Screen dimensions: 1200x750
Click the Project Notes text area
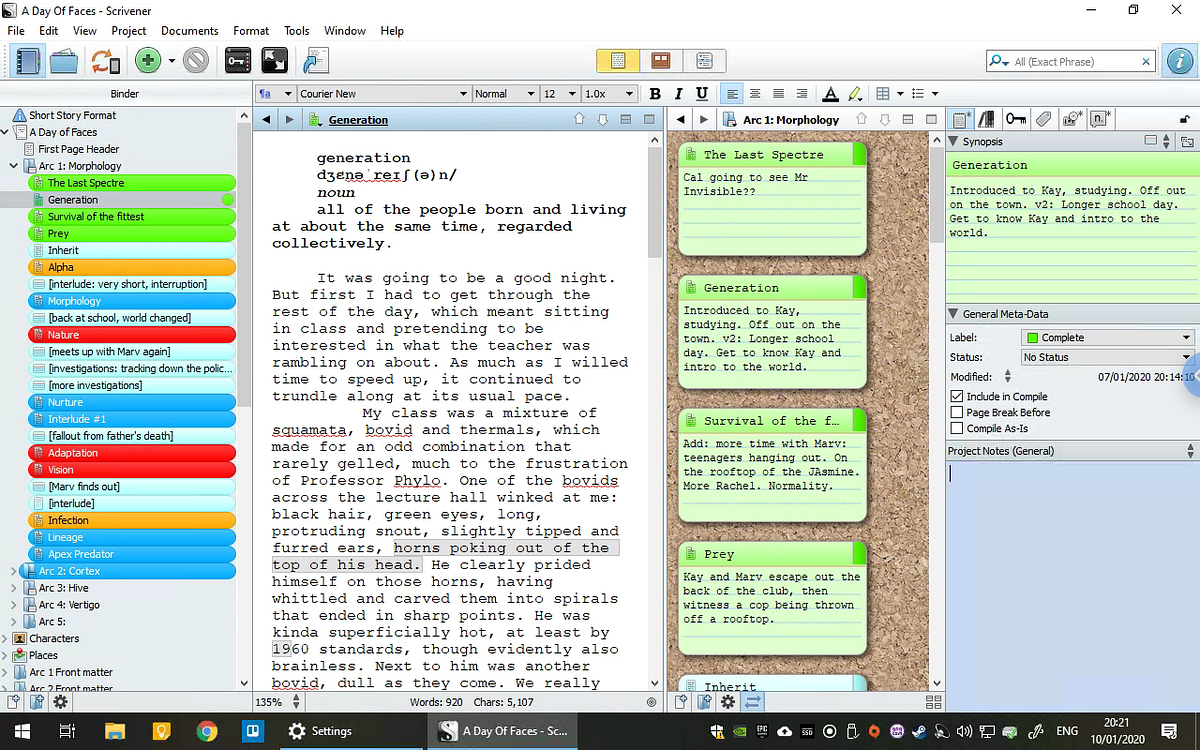coord(1071,574)
